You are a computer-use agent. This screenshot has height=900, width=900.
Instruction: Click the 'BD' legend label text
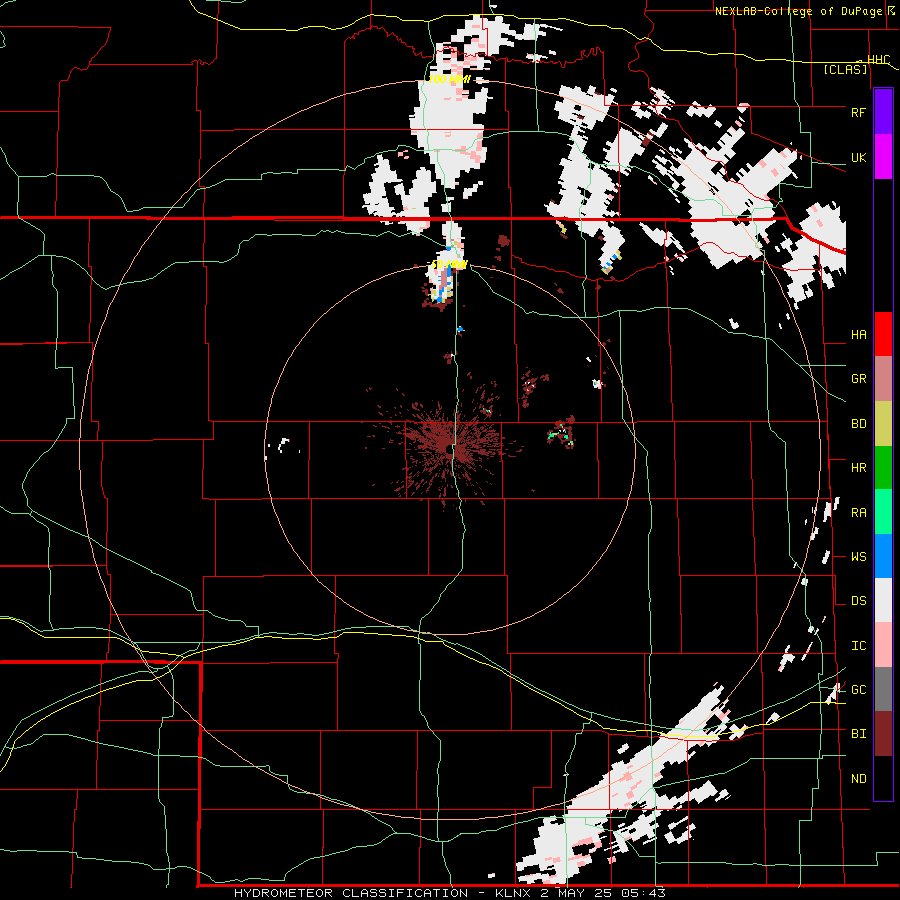point(858,424)
